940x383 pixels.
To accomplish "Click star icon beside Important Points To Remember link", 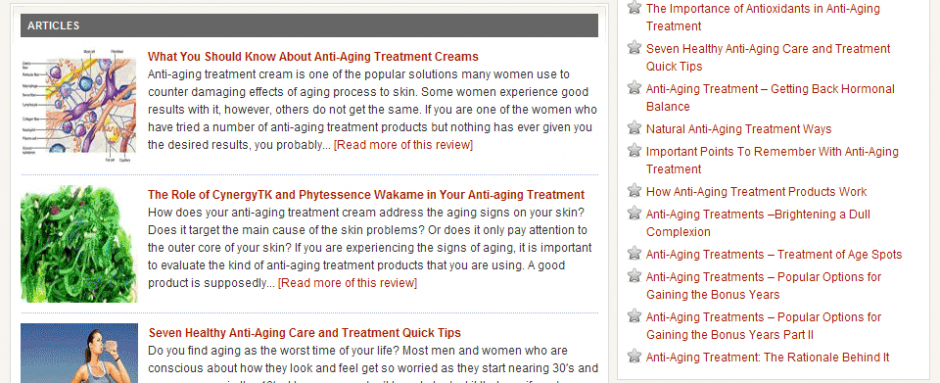I will (x=634, y=150).
